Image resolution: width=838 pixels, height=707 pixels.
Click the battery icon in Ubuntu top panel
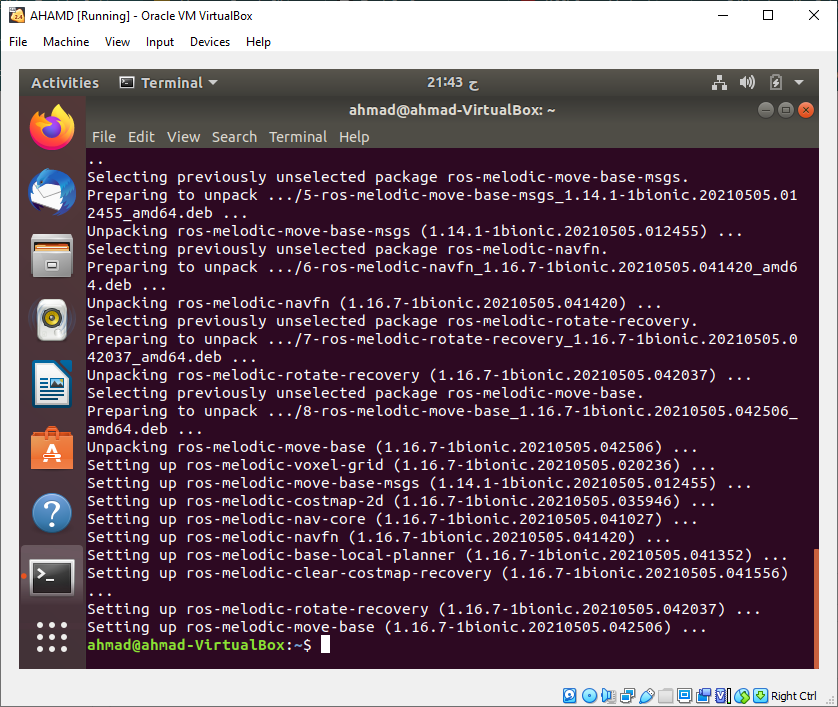[776, 82]
